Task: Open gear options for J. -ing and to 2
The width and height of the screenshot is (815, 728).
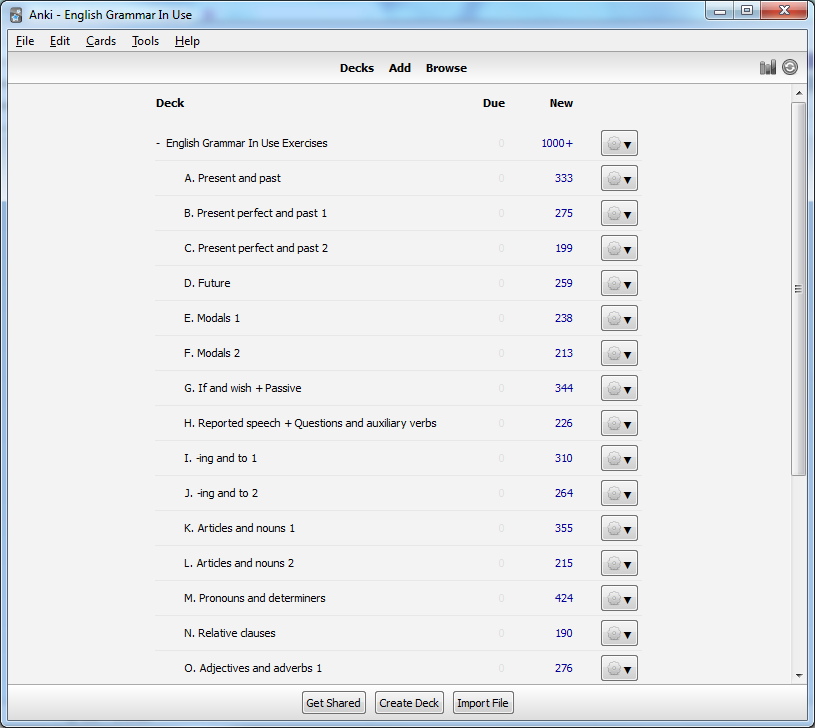Action: click(619, 493)
